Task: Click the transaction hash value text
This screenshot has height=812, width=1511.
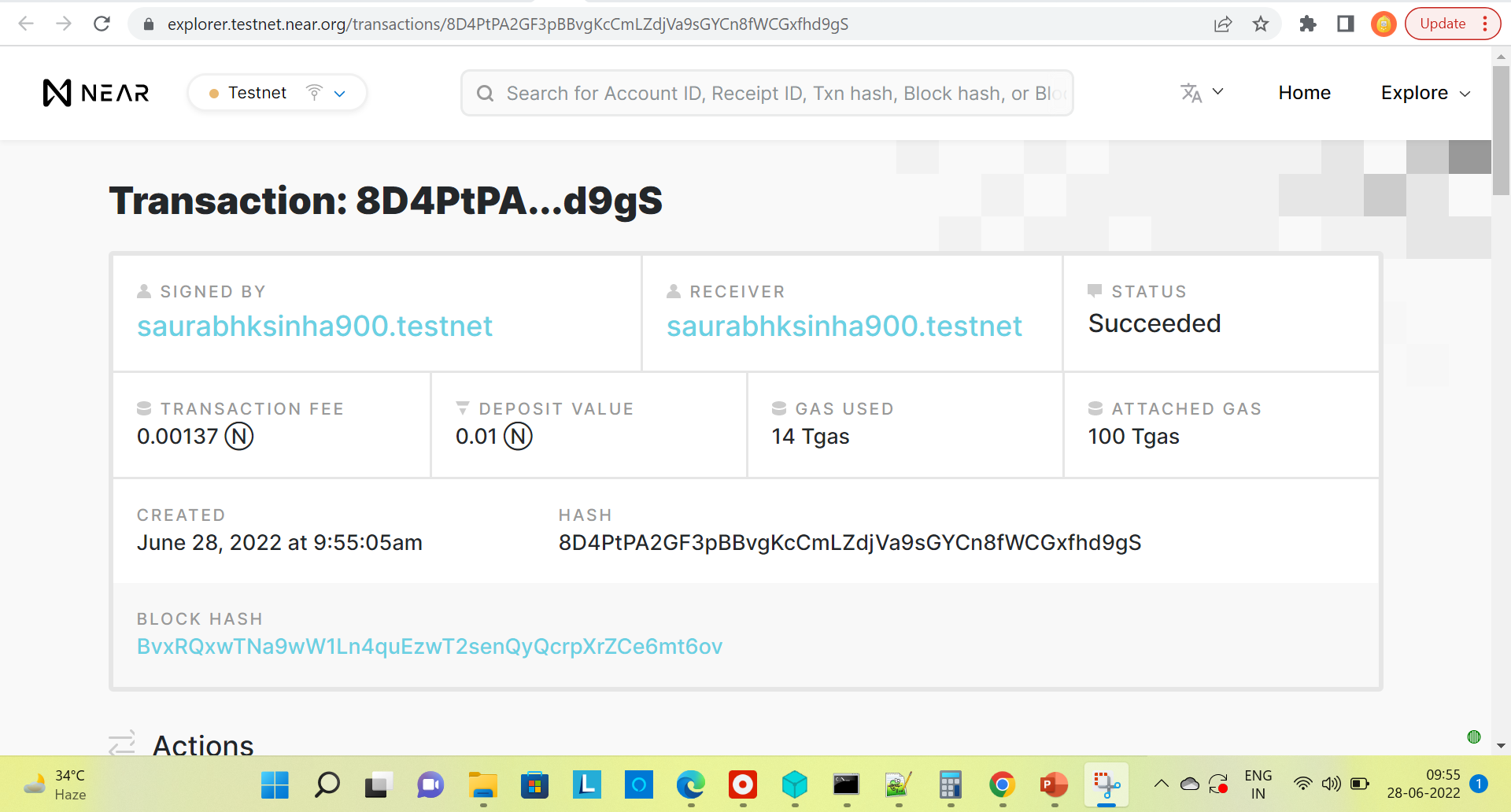Action: pos(850,542)
